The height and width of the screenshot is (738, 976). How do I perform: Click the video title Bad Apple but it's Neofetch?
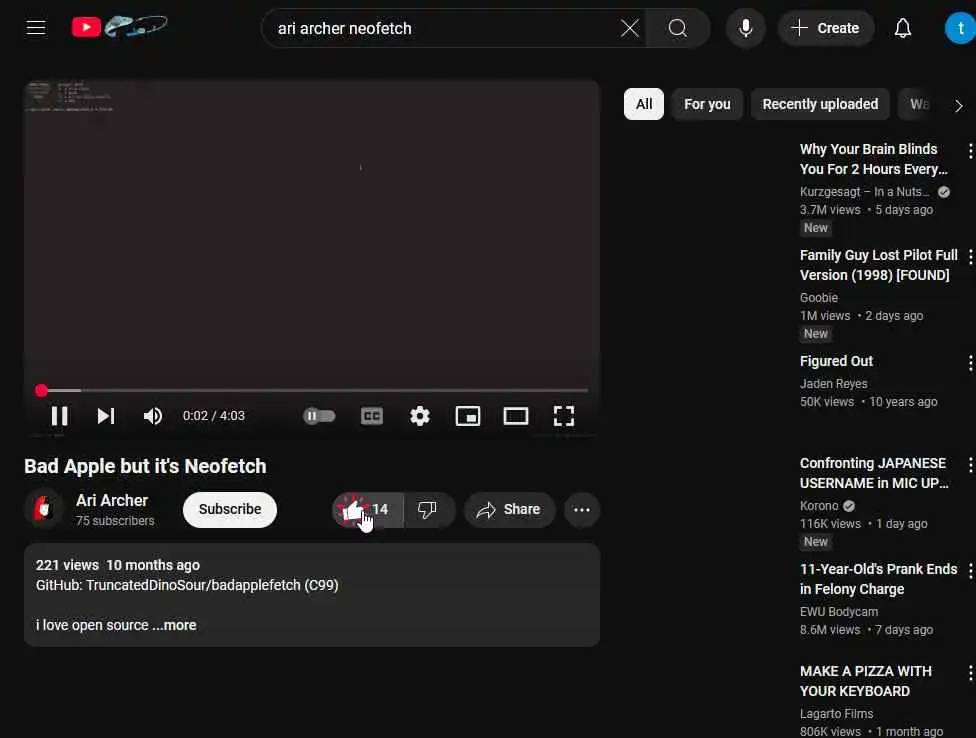click(145, 466)
